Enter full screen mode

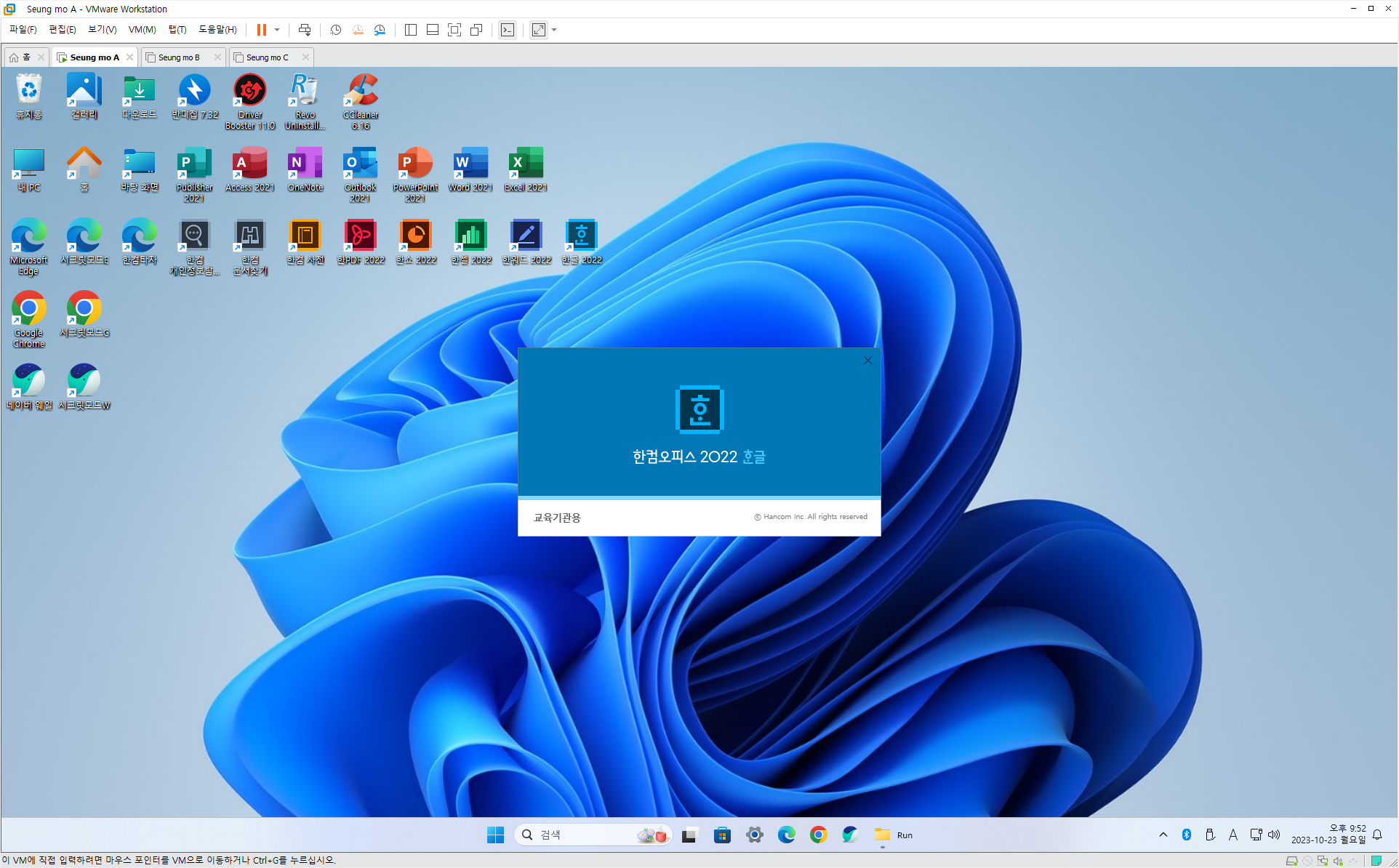click(454, 30)
